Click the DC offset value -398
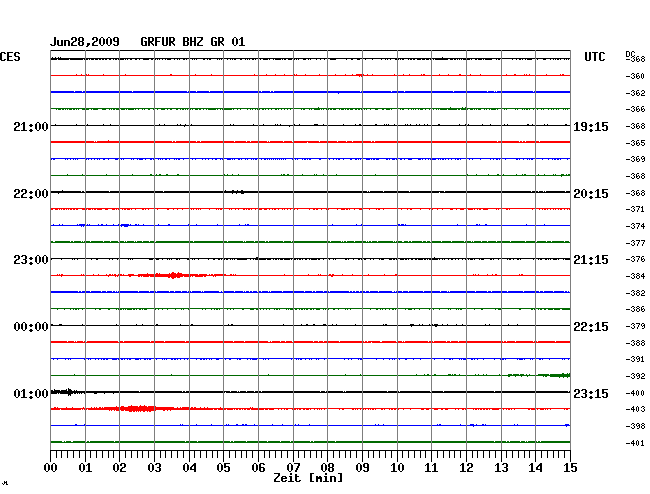 click(635, 426)
